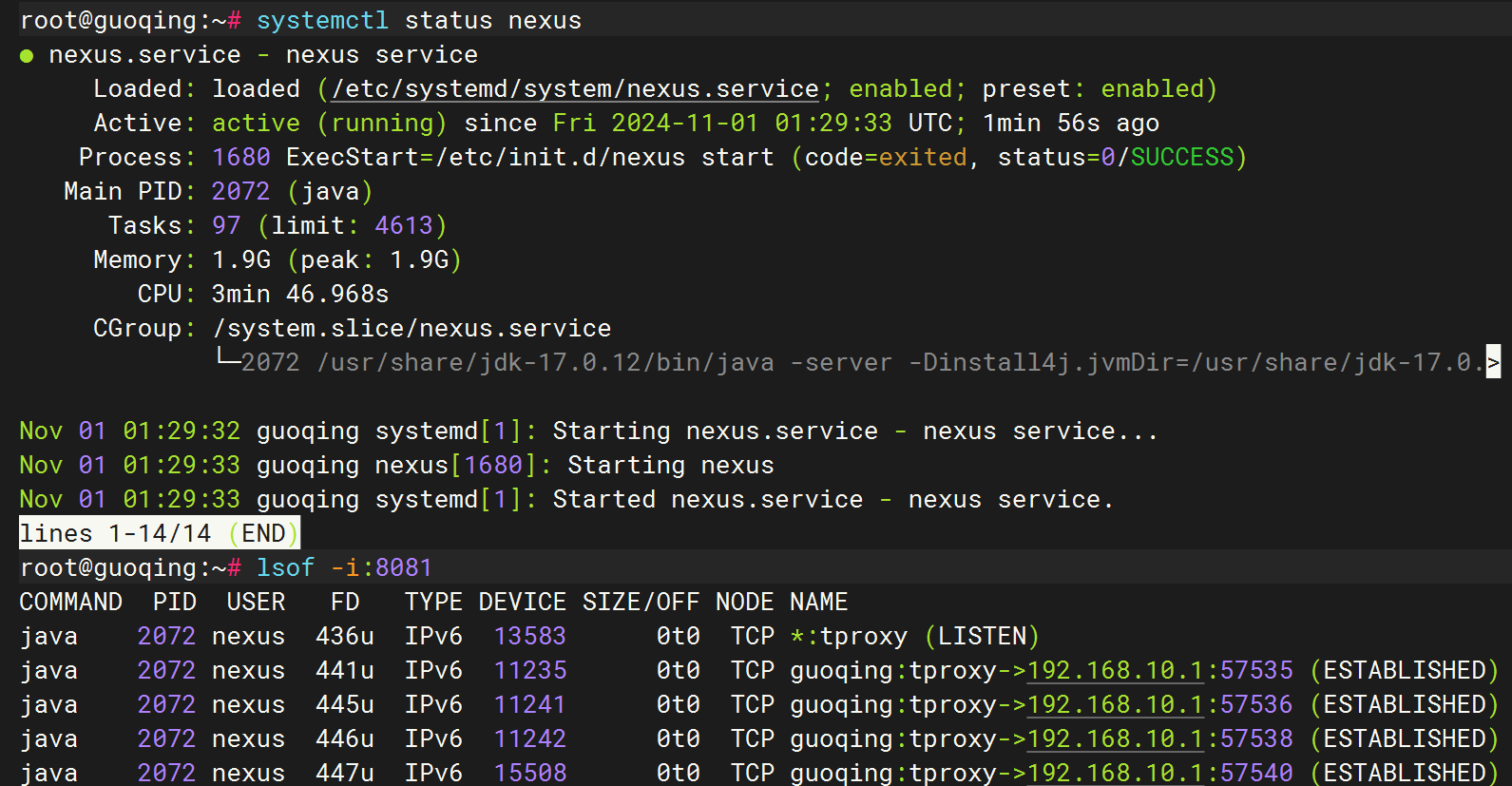Screen dimensions: 1512x786
Task: Click 'lines 1-14/14 (END)' pager status
Action: [x=160, y=533]
